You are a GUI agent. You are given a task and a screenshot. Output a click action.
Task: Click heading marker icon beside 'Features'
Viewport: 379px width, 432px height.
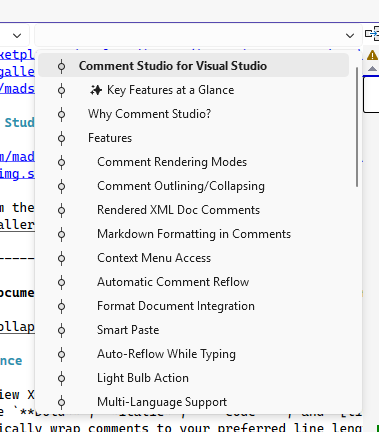click(x=61, y=138)
